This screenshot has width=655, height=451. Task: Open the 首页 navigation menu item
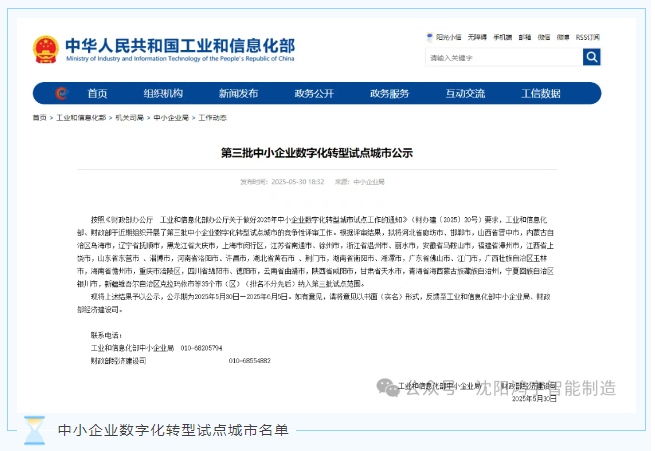97,94
